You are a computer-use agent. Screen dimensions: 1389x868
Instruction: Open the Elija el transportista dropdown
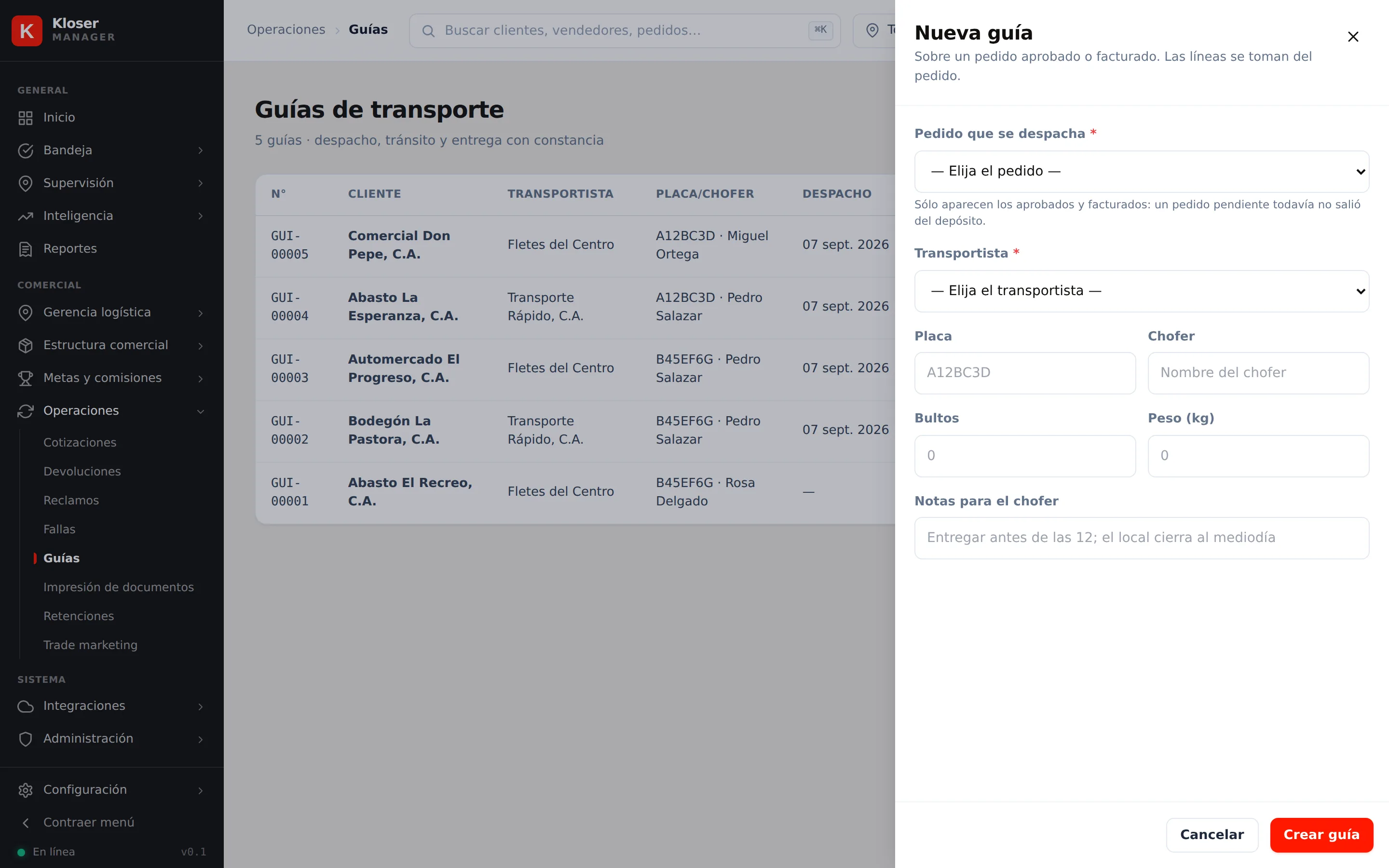coord(1141,291)
